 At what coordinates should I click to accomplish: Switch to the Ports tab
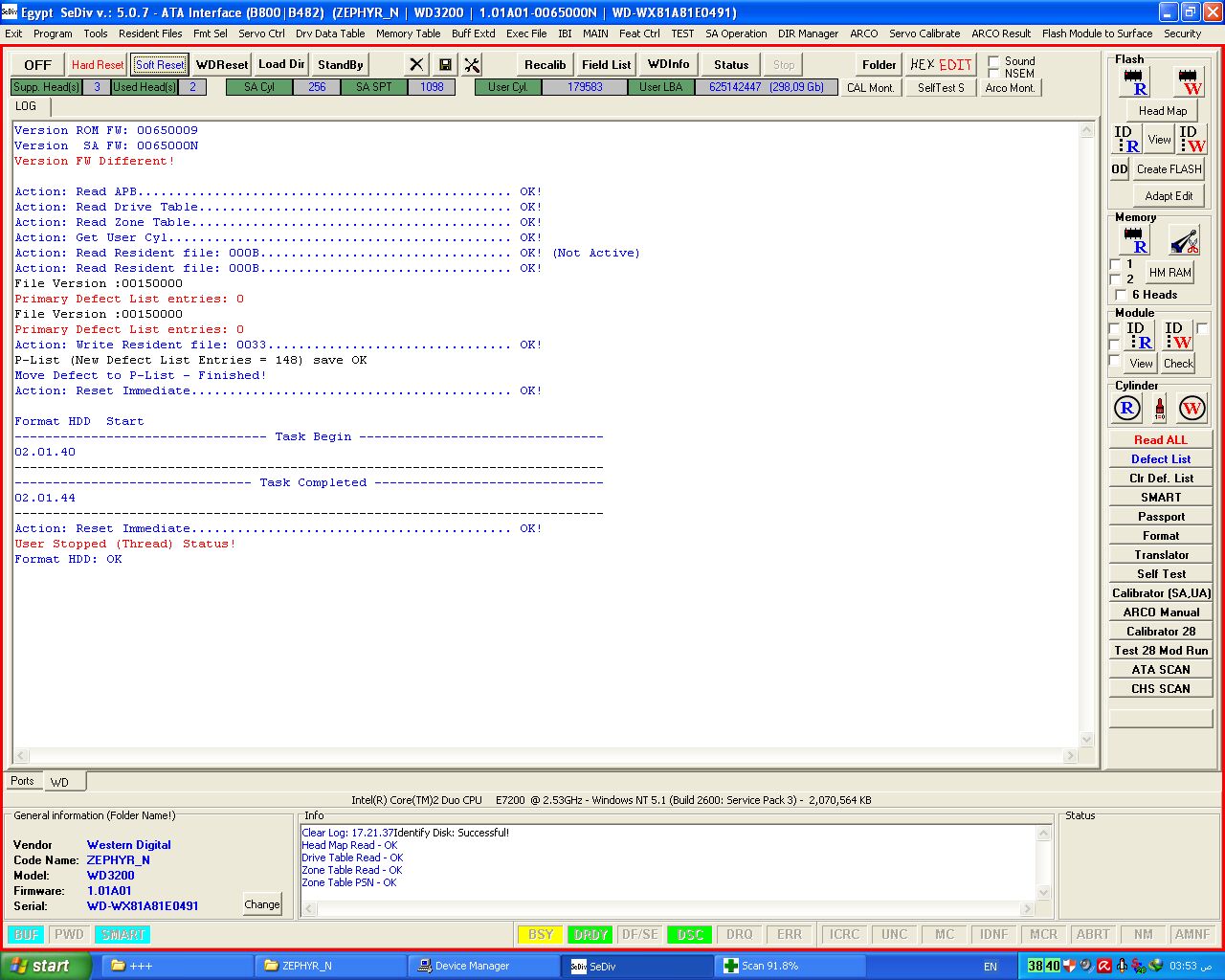tap(22, 781)
